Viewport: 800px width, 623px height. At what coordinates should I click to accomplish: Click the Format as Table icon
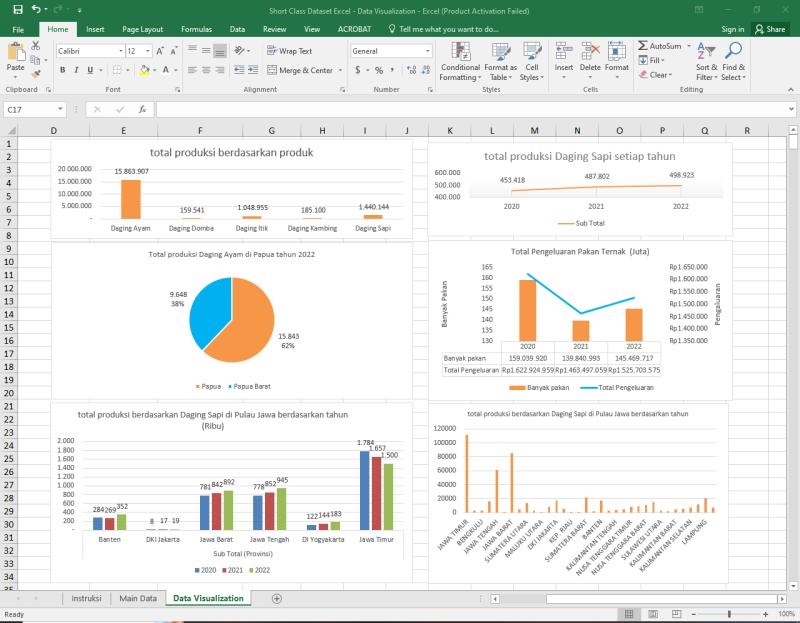[x=500, y=62]
